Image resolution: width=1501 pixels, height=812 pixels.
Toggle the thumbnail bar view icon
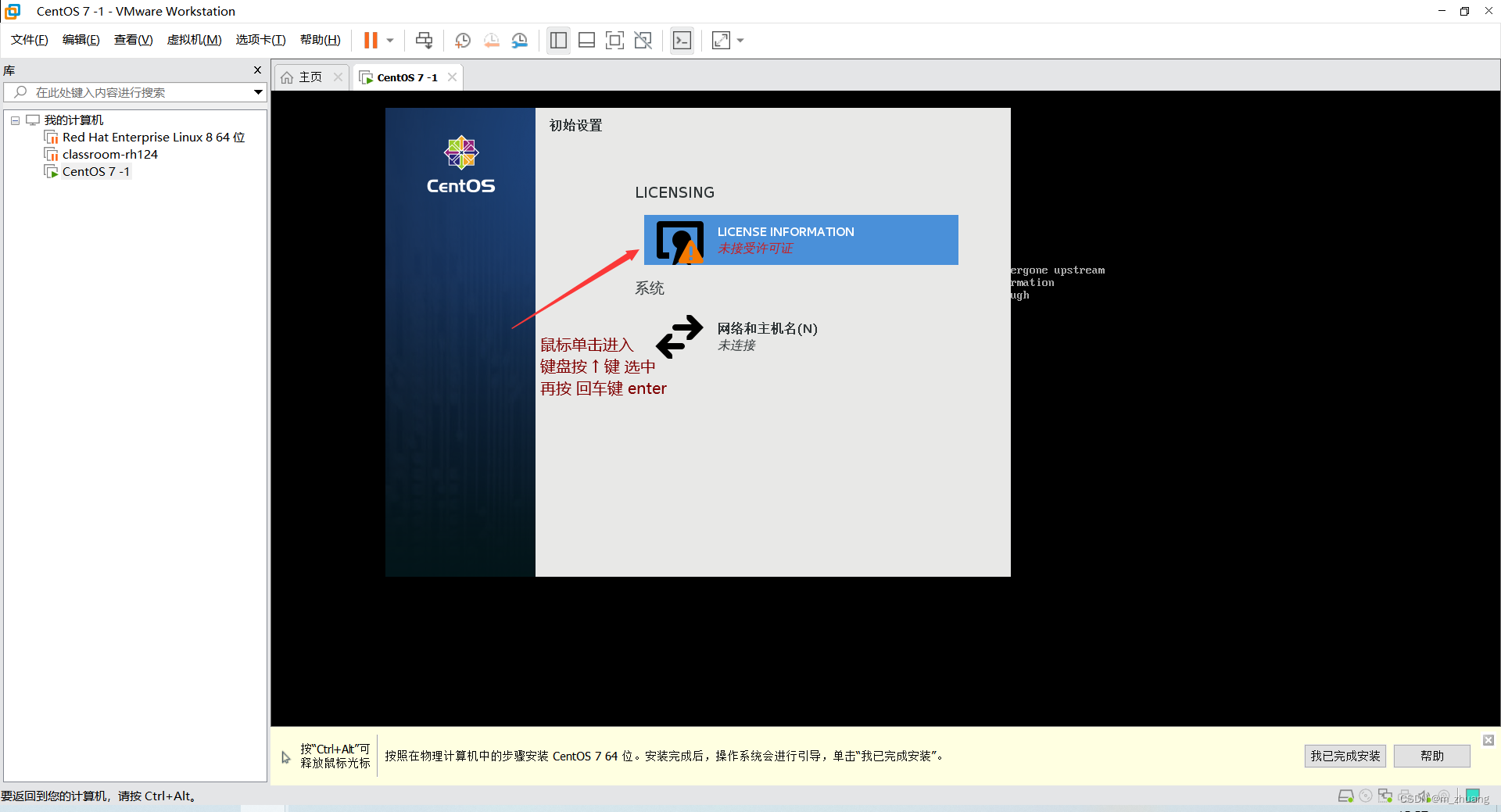pos(586,40)
